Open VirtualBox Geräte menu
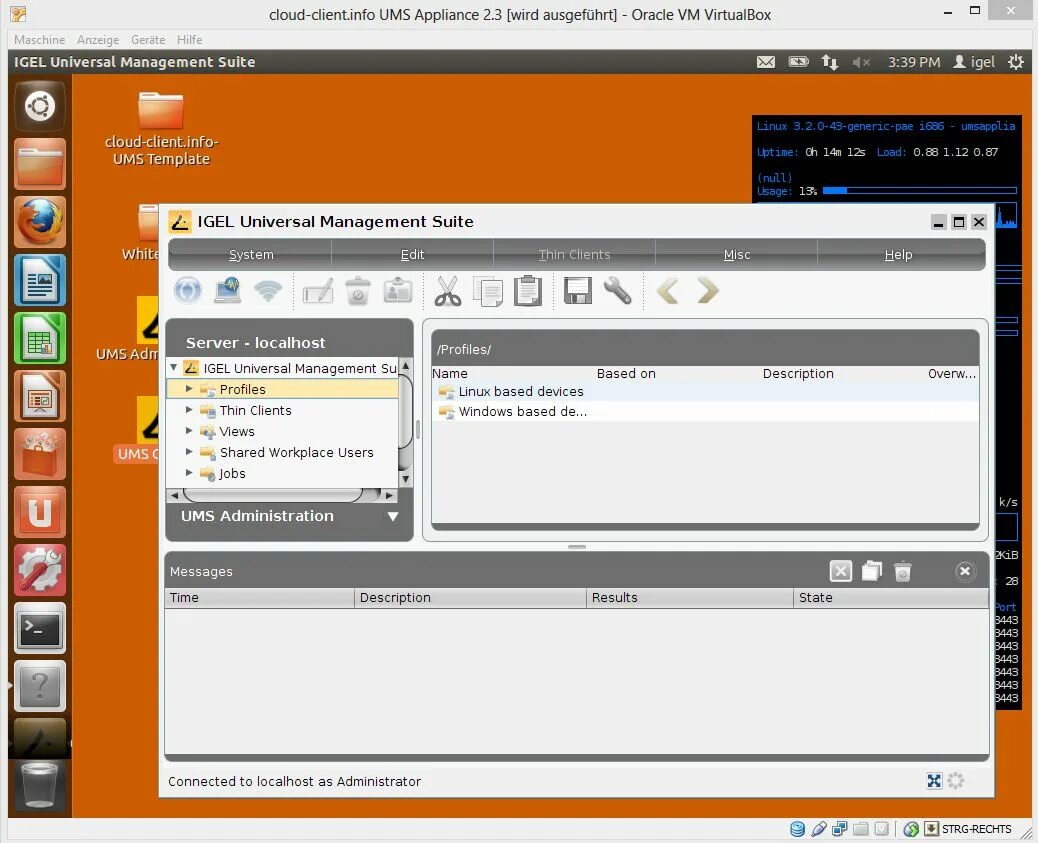 (x=148, y=40)
